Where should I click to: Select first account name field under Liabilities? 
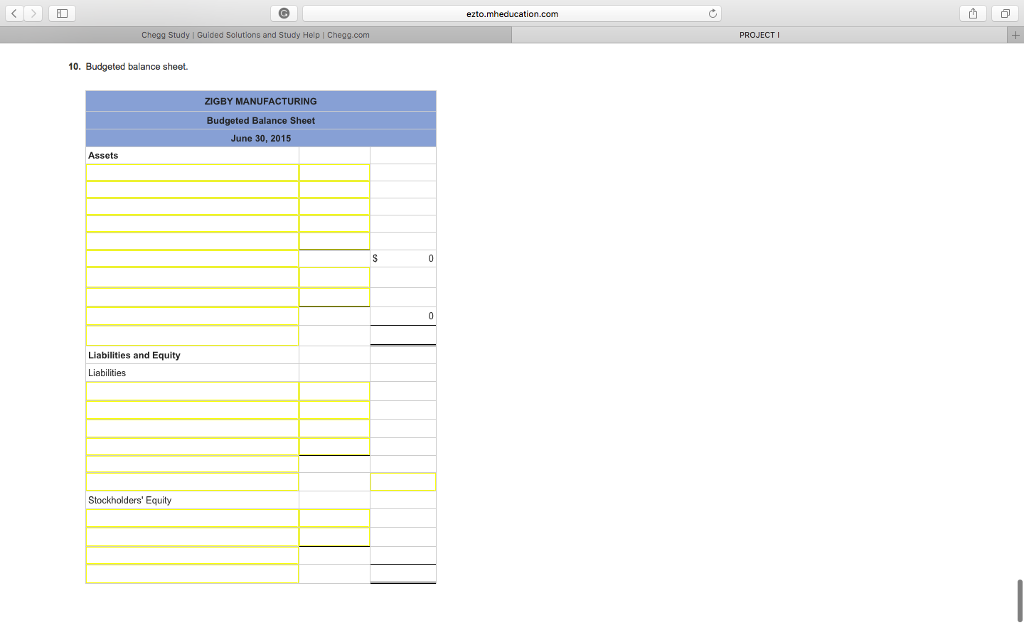coord(193,391)
